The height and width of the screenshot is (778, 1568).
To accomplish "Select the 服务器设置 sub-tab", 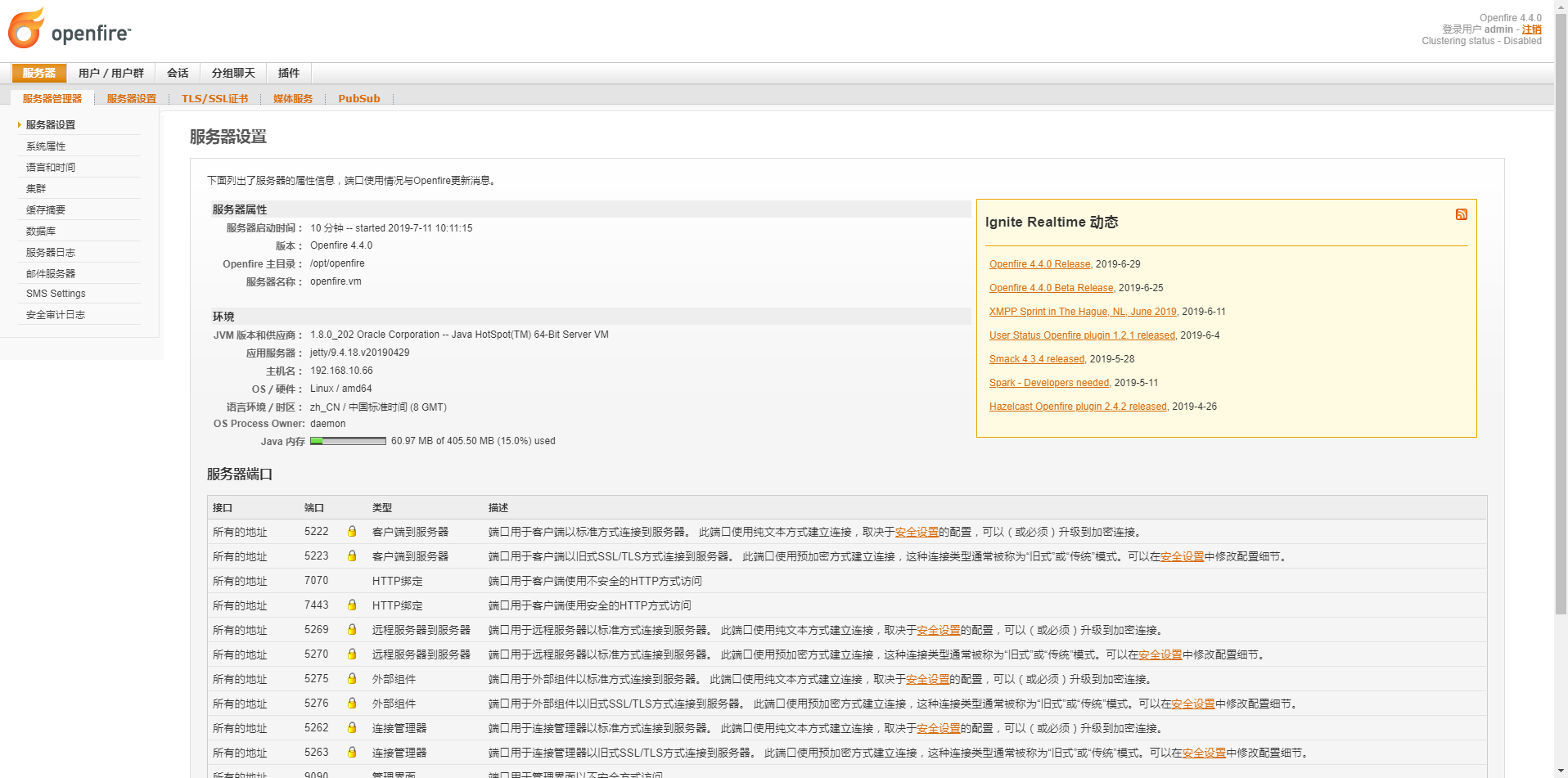I will click(x=132, y=98).
